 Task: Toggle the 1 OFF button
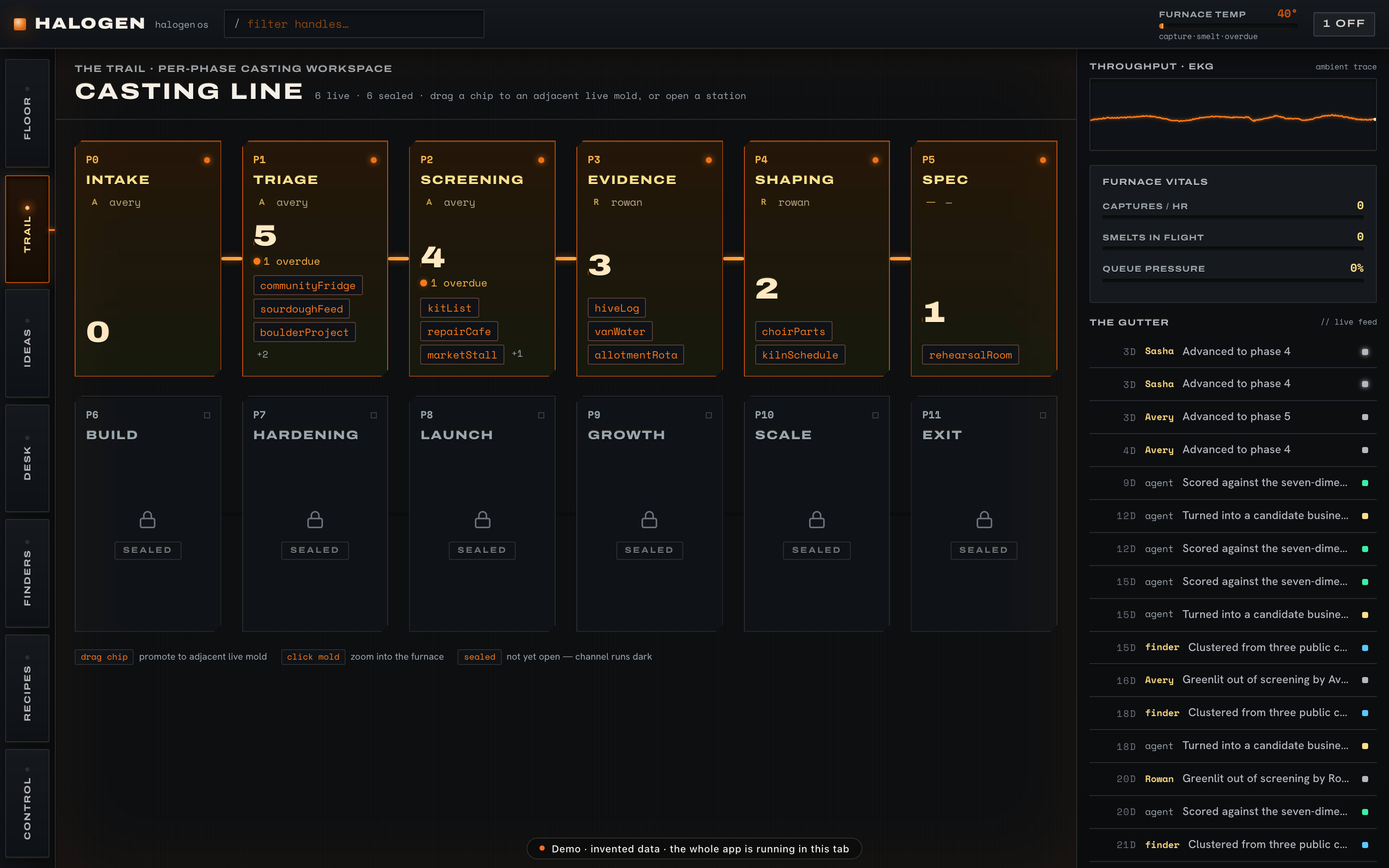pyautogui.click(x=1344, y=23)
